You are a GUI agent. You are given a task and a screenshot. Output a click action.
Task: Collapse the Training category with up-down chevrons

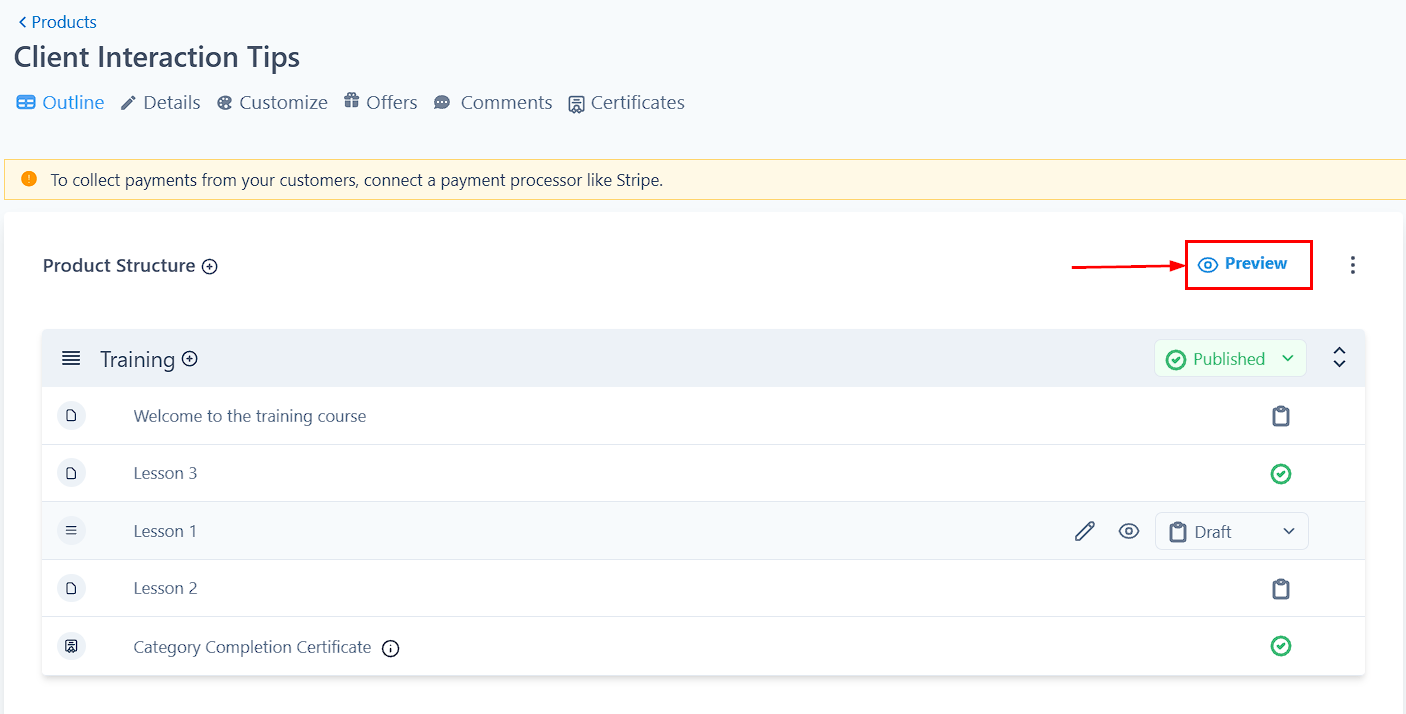click(1339, 358)
